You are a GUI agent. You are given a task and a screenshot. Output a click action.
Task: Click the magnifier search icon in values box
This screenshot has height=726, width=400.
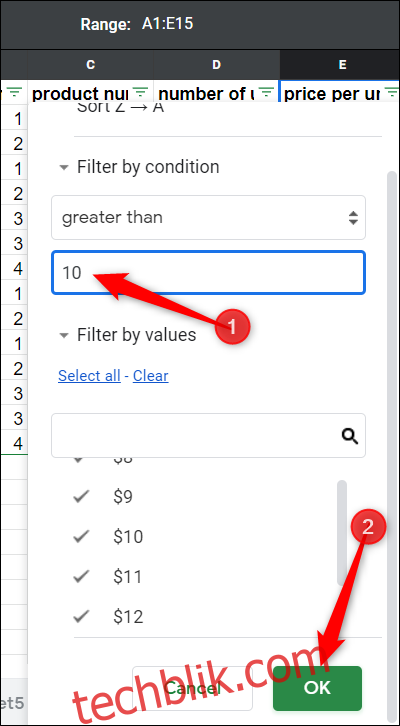tap(350, 436)
